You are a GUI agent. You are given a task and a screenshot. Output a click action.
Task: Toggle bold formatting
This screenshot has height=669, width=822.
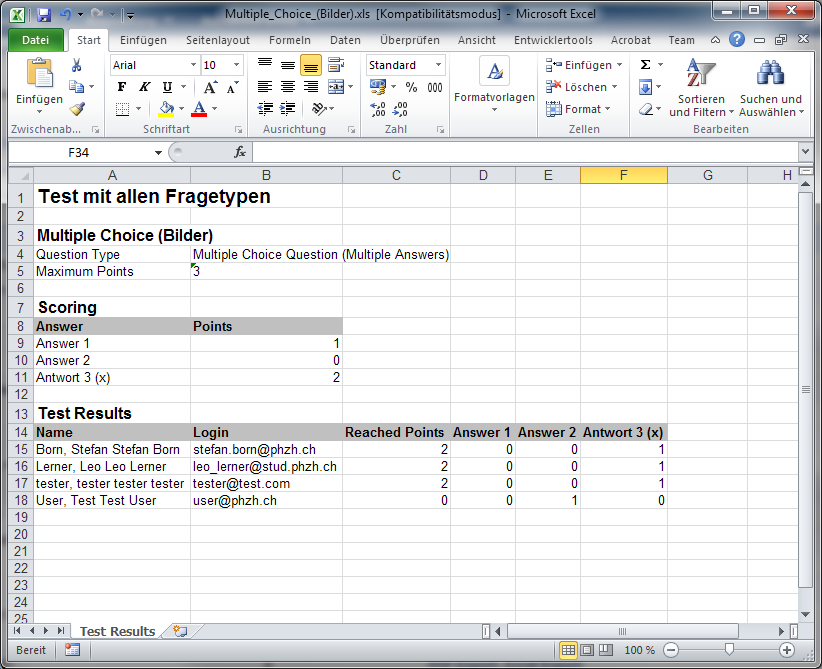(122, 87)
